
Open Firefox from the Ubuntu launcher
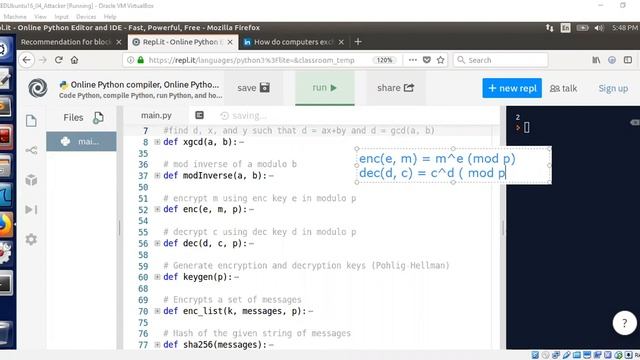[x=6, y=224]
